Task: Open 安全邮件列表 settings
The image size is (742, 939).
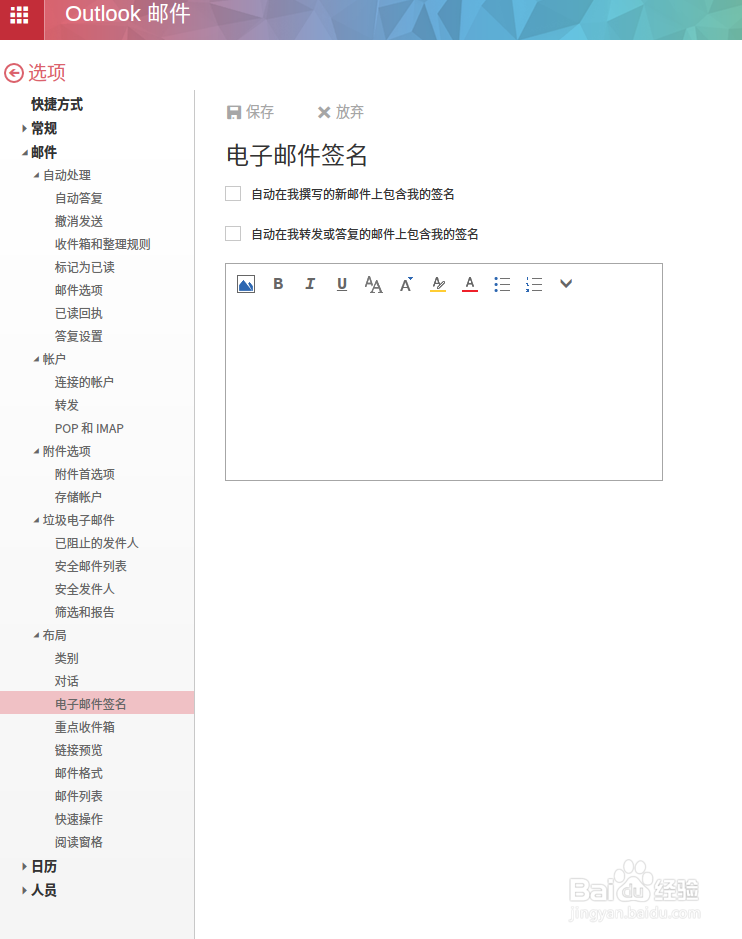Action: pyautogui.click(x=90, y=566)
